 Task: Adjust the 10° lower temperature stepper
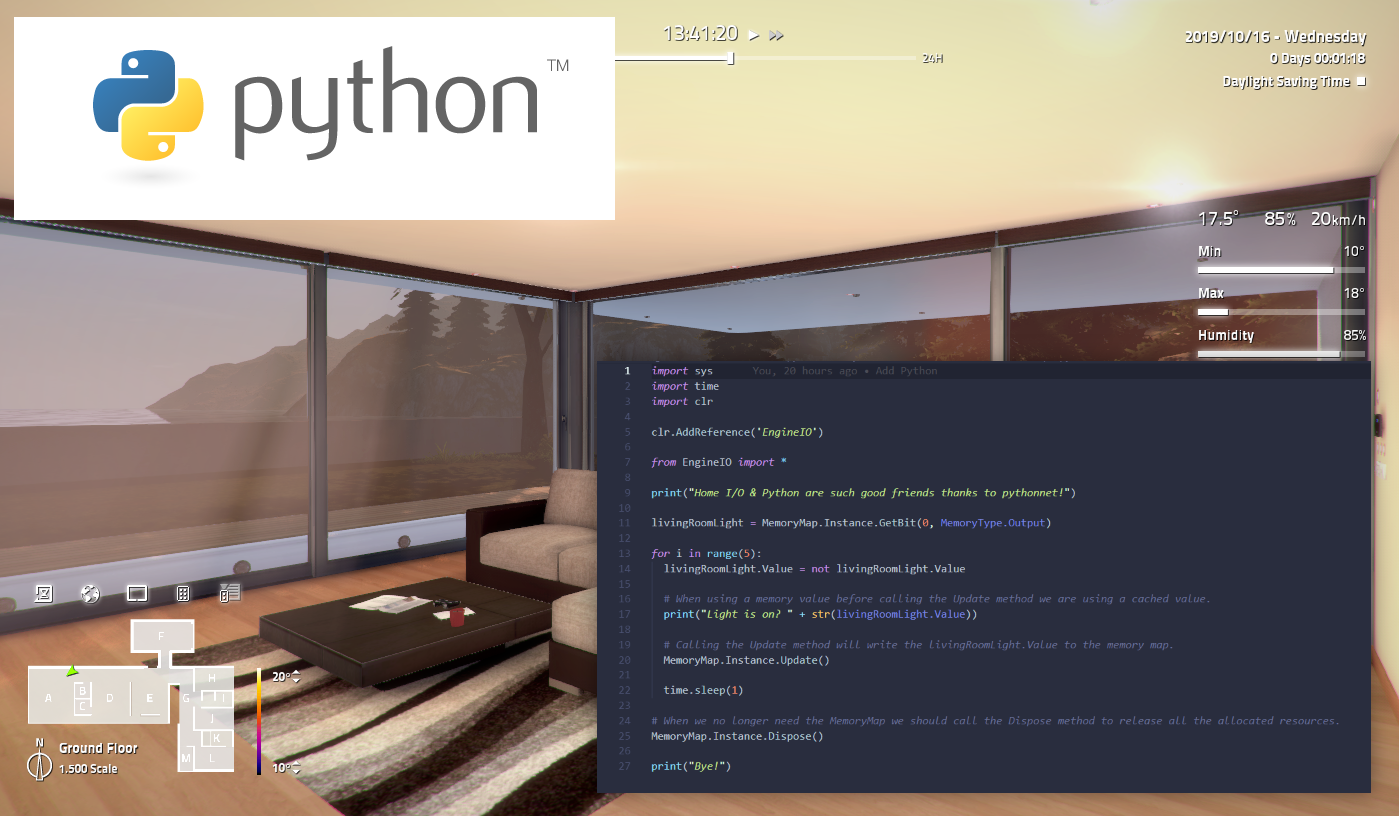[295, 768]
